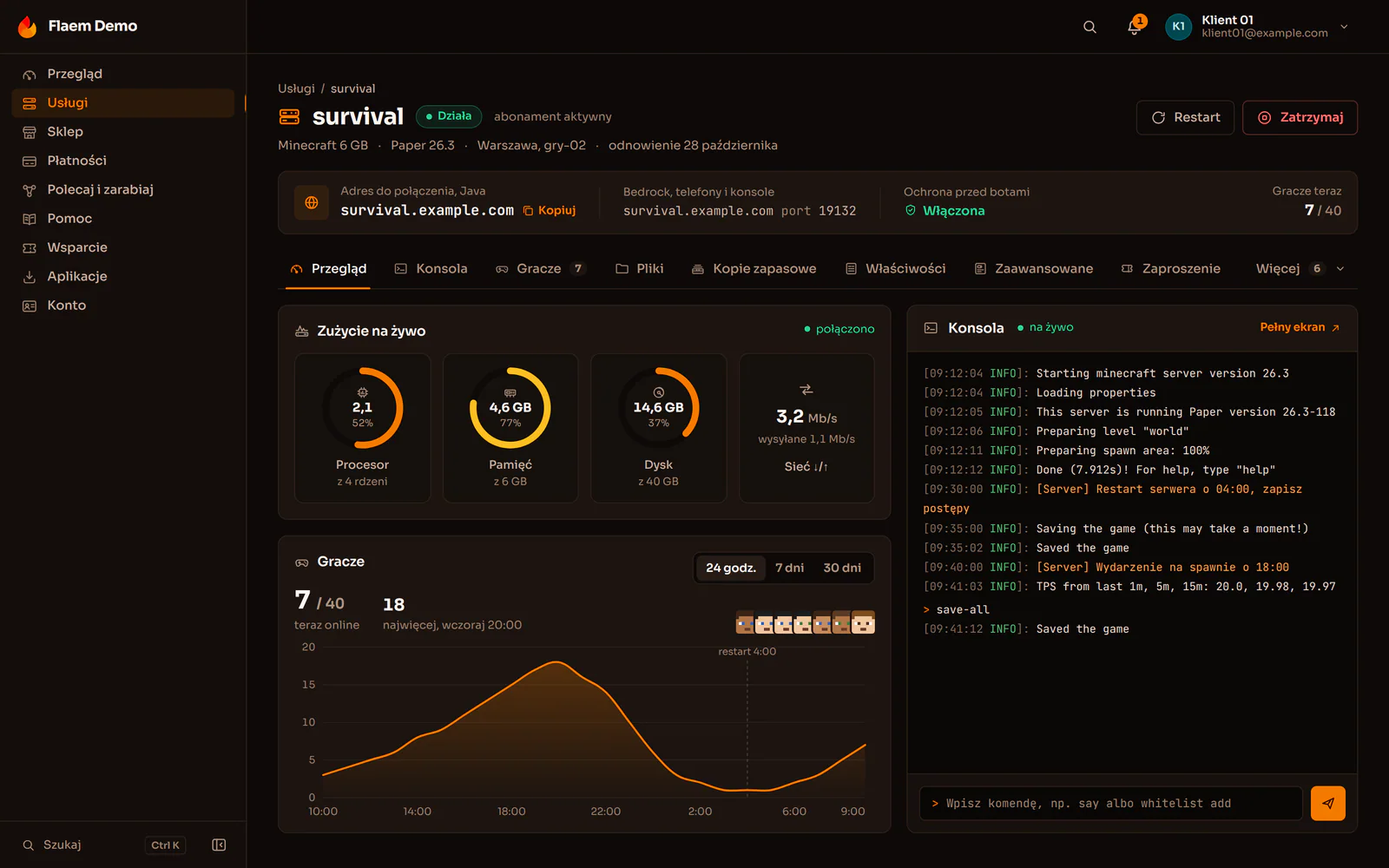Open the Zaawansowane tab
1389x868 pixels.
coord(1034,269)
